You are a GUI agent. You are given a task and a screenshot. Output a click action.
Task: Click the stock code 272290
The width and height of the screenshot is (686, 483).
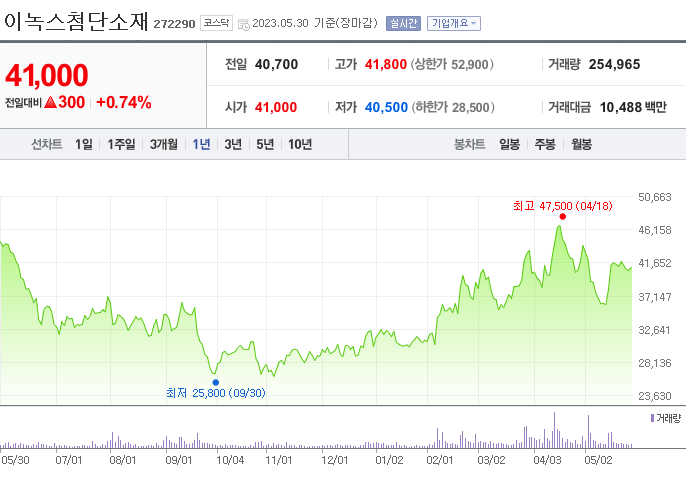pyautogui.click(x=174, y=24)
